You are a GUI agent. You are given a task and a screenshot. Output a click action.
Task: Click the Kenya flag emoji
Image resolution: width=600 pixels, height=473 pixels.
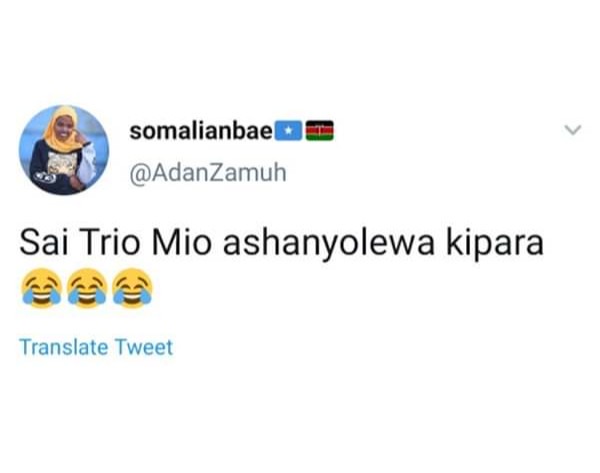[320, 130]
